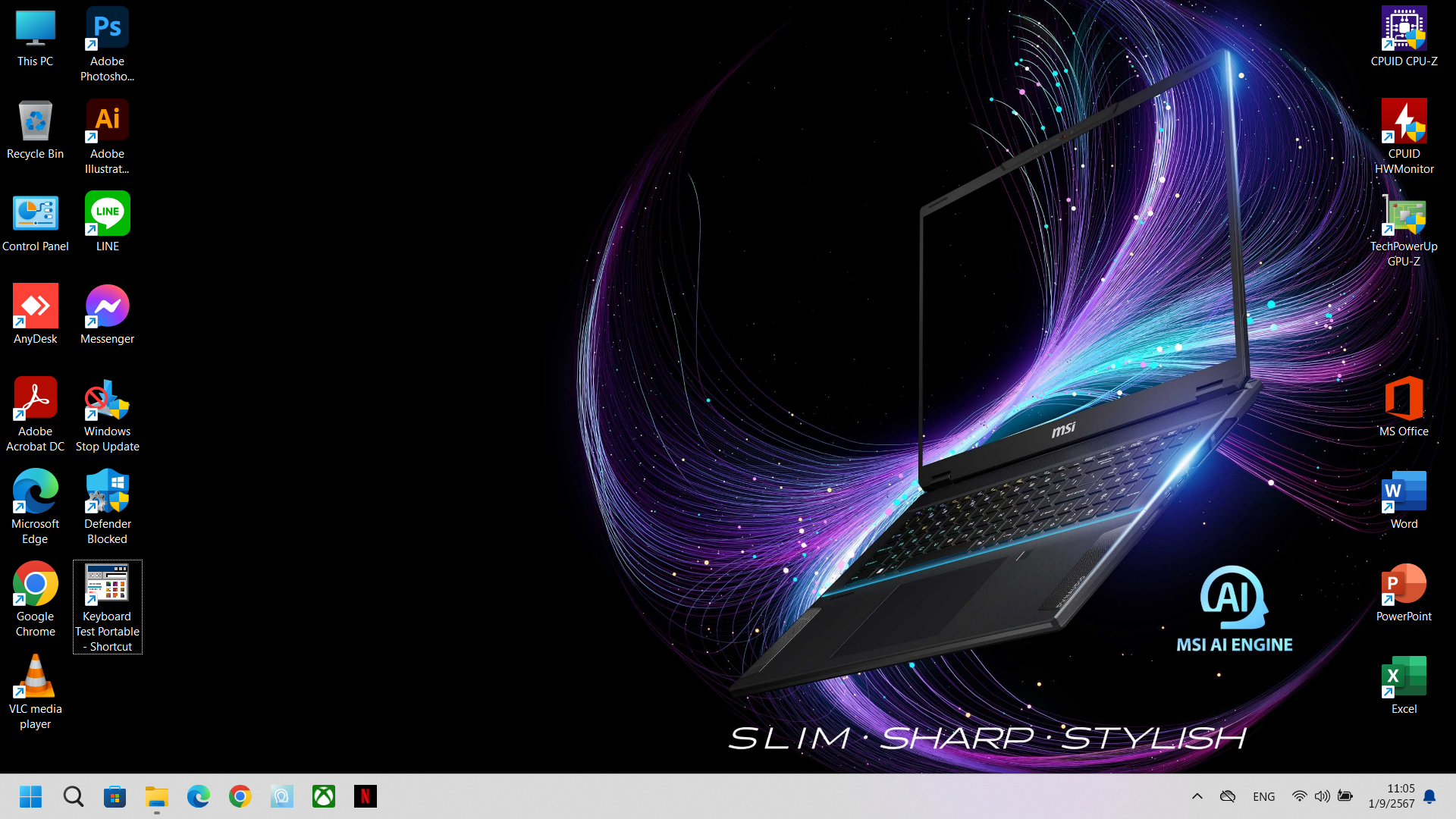Open the headset app on the taskbar
Image resolution: width=1456 pixels, height=819 pixels.
coord(281,796)
